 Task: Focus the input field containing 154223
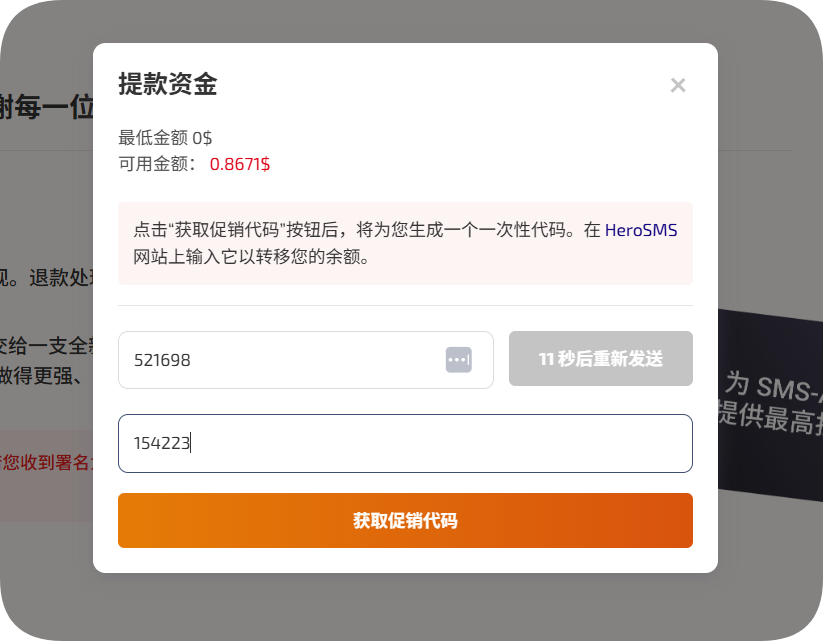[x=405, y=443]
